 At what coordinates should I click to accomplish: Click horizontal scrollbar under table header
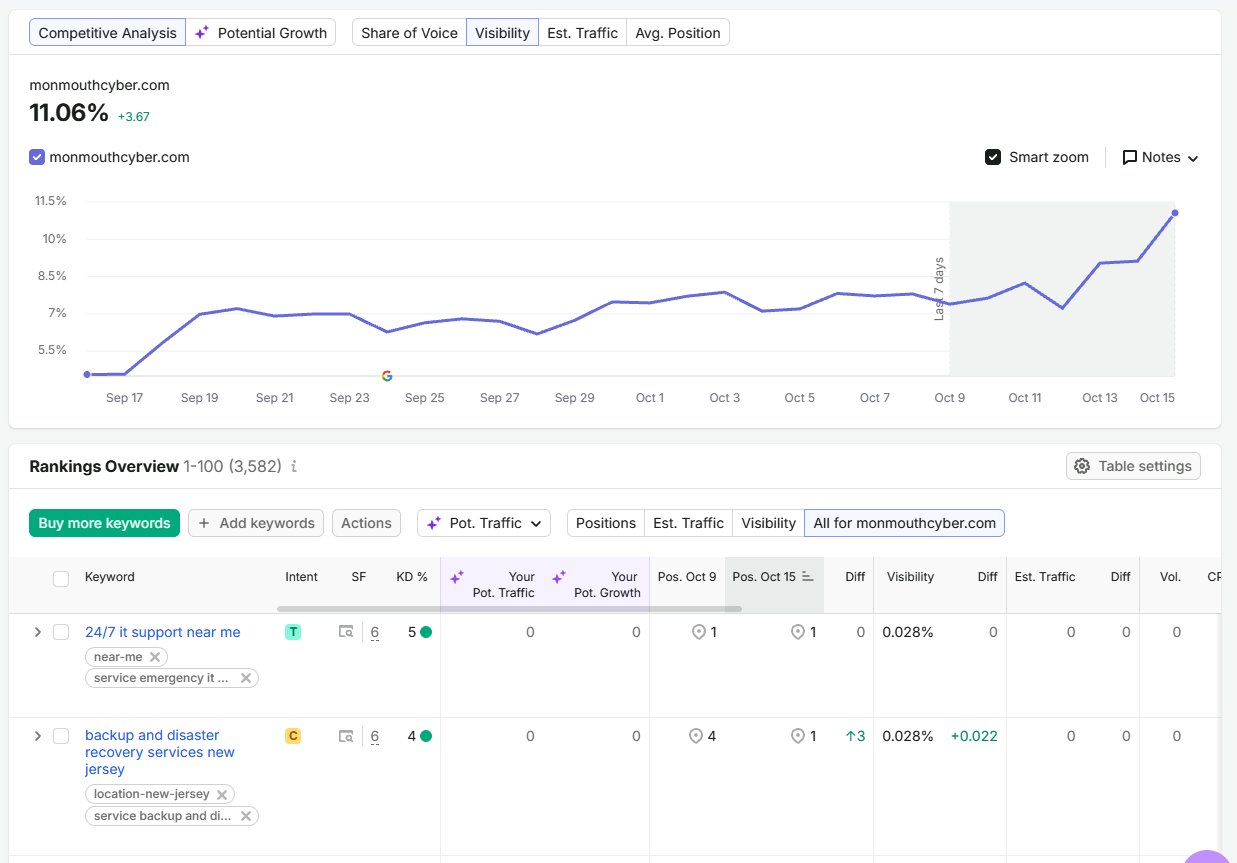tap(509, 608)
